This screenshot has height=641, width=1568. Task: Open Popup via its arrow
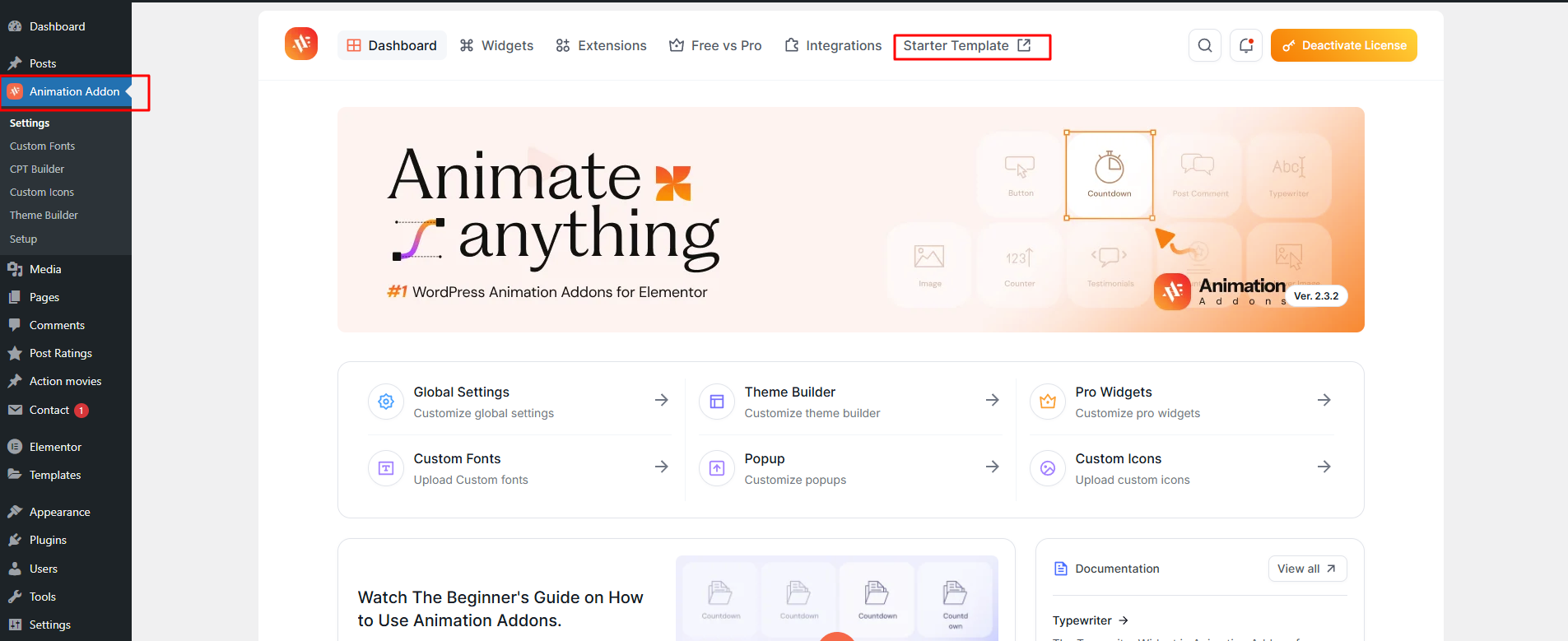993,467
